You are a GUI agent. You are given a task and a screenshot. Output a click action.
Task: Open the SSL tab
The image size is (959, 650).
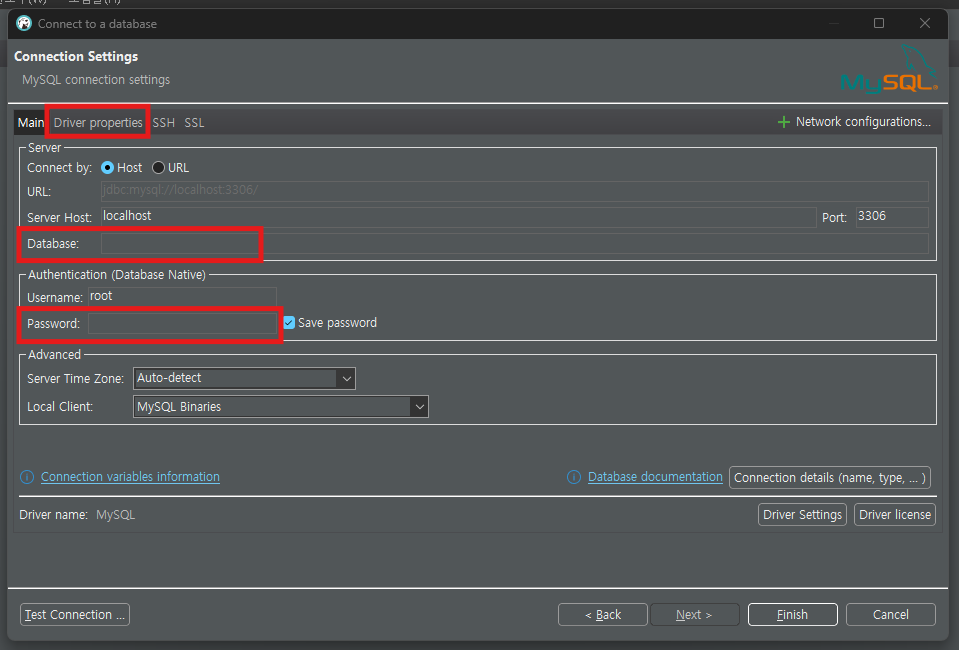point(194,122)
